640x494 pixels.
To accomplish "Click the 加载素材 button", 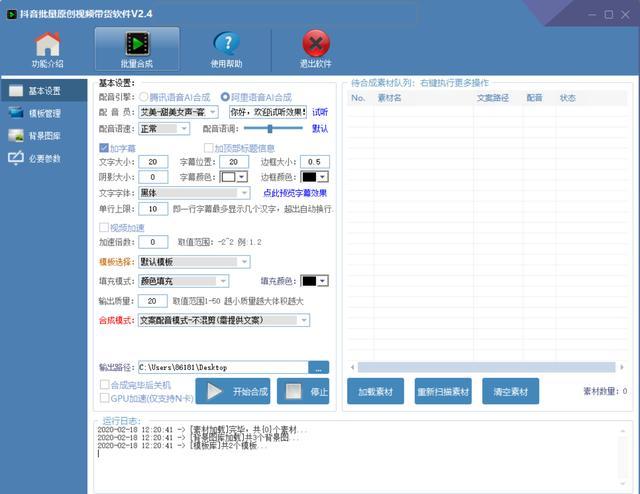I will 376,392.
